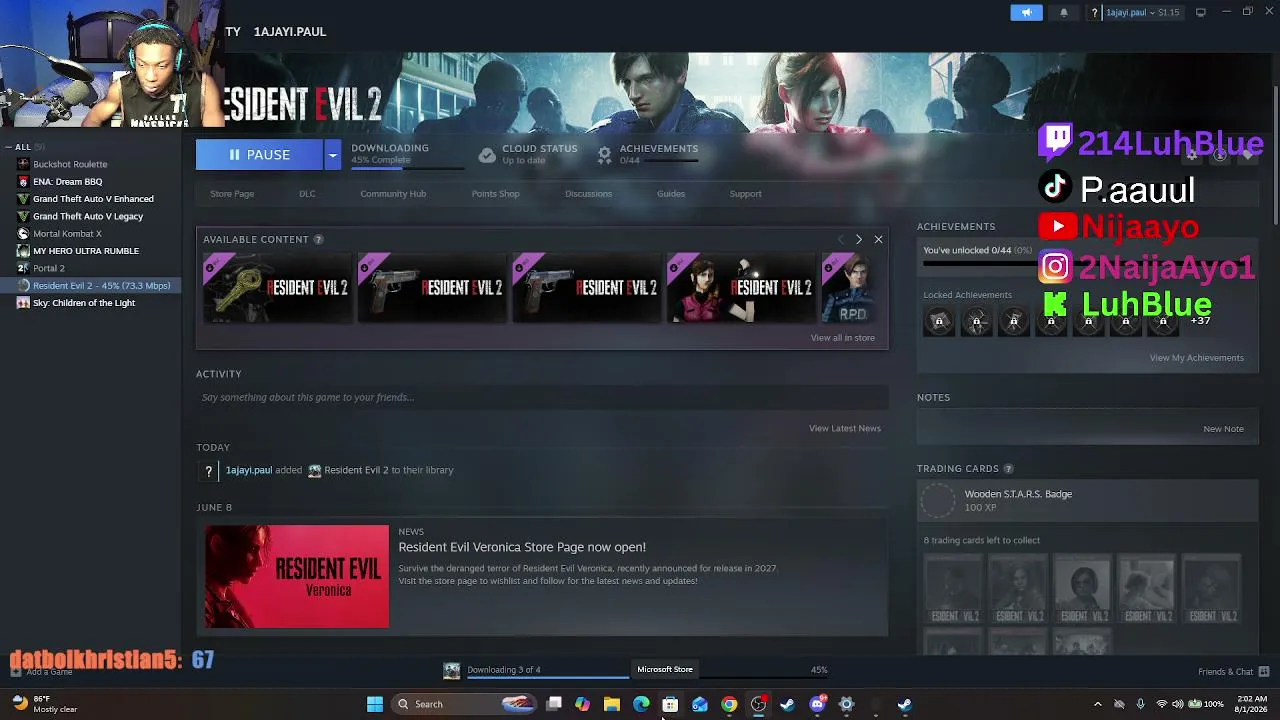This screenshot has height=720, width=1280.
Task: Open Buckshot Roulette from the library list
Action: 70,164
